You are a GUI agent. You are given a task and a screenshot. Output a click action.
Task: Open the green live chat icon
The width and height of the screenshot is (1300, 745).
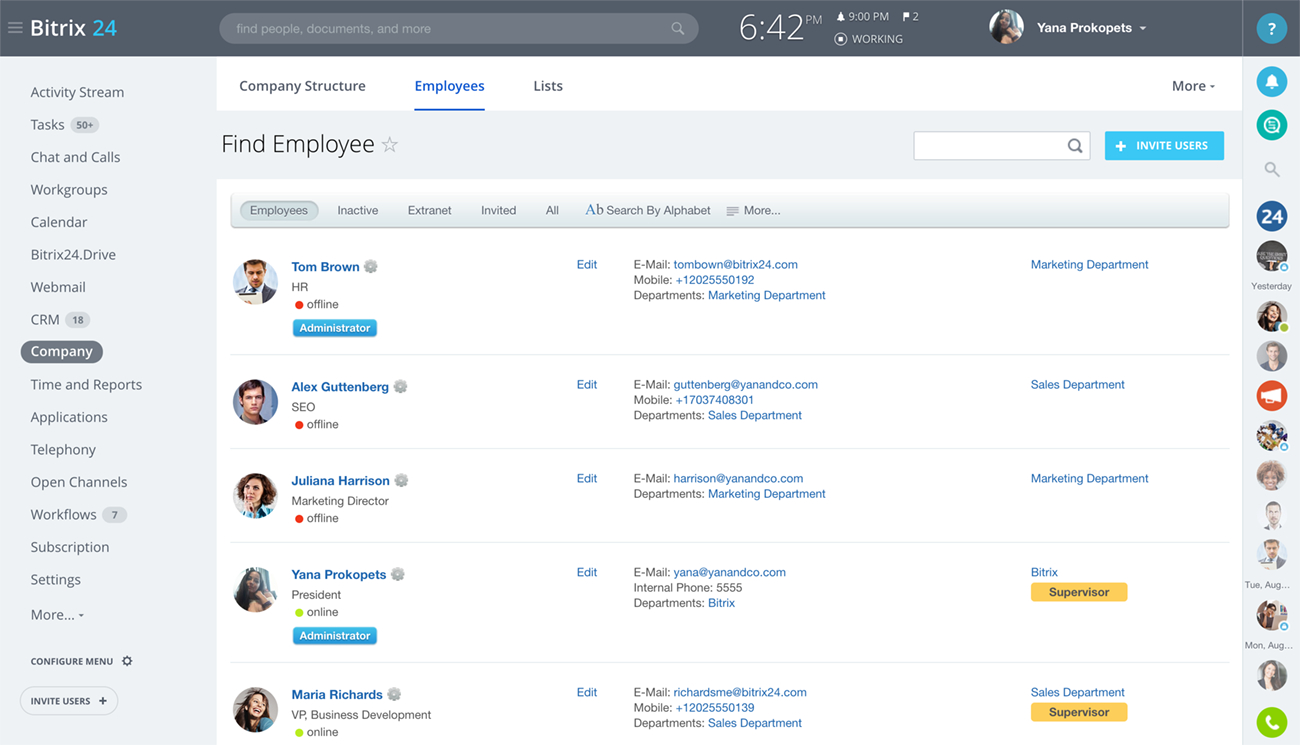pos(1271,124)
